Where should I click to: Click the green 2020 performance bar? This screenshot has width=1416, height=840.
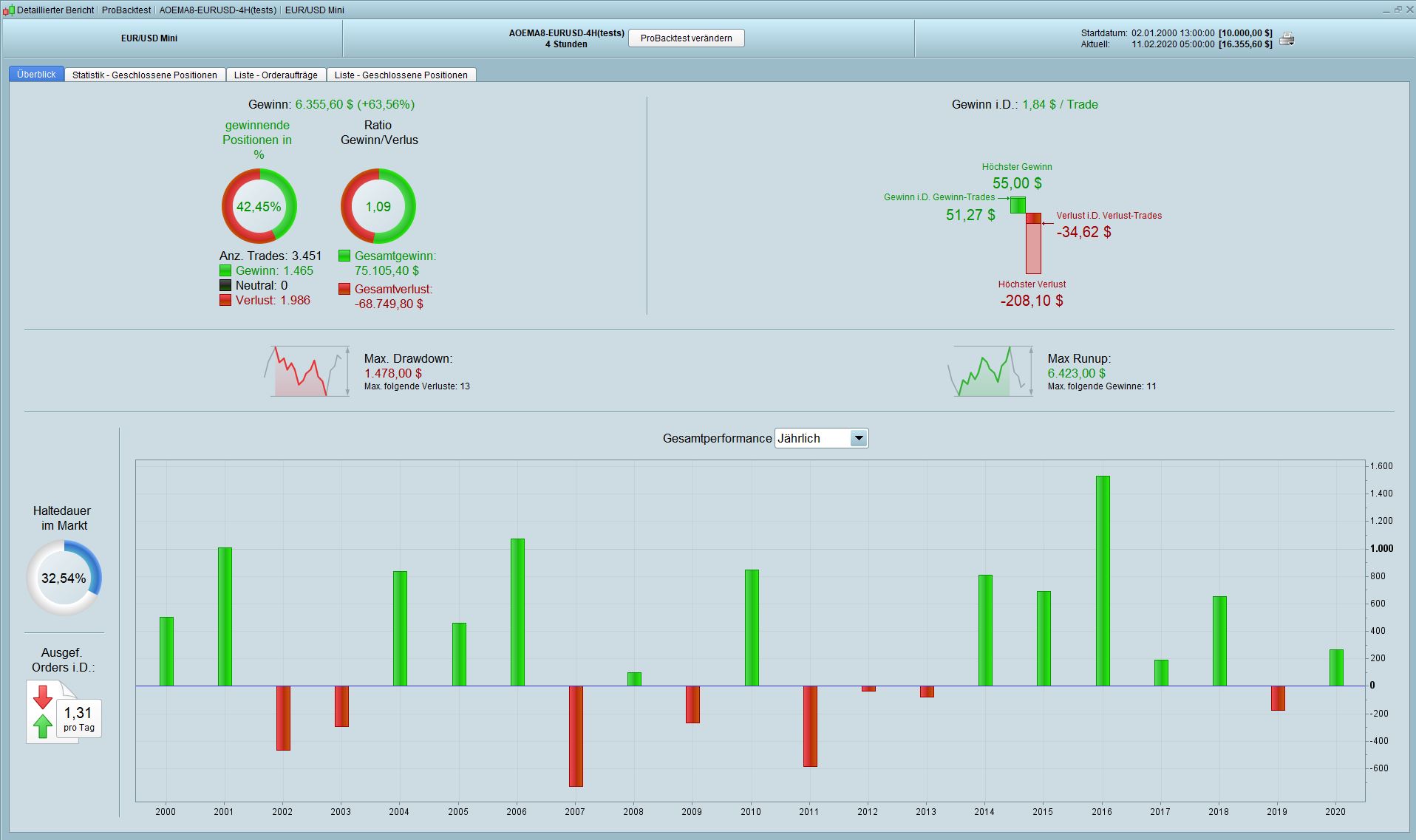click(x=1336, y=668)
